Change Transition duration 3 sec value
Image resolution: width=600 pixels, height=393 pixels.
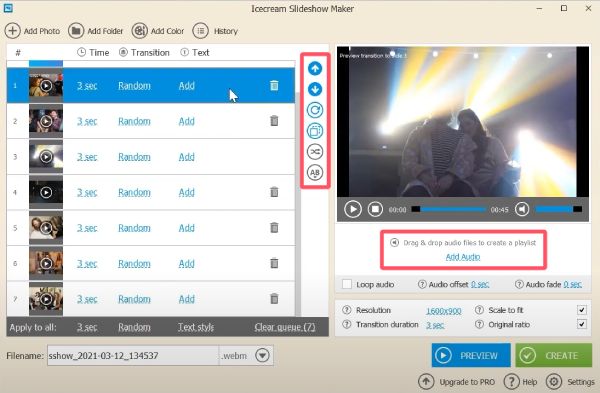[435, 325]
